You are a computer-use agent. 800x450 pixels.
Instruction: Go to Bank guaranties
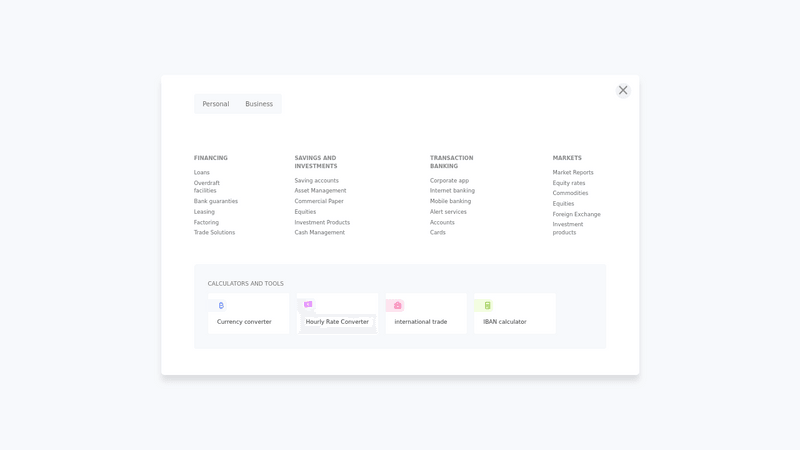coord(216,201)
